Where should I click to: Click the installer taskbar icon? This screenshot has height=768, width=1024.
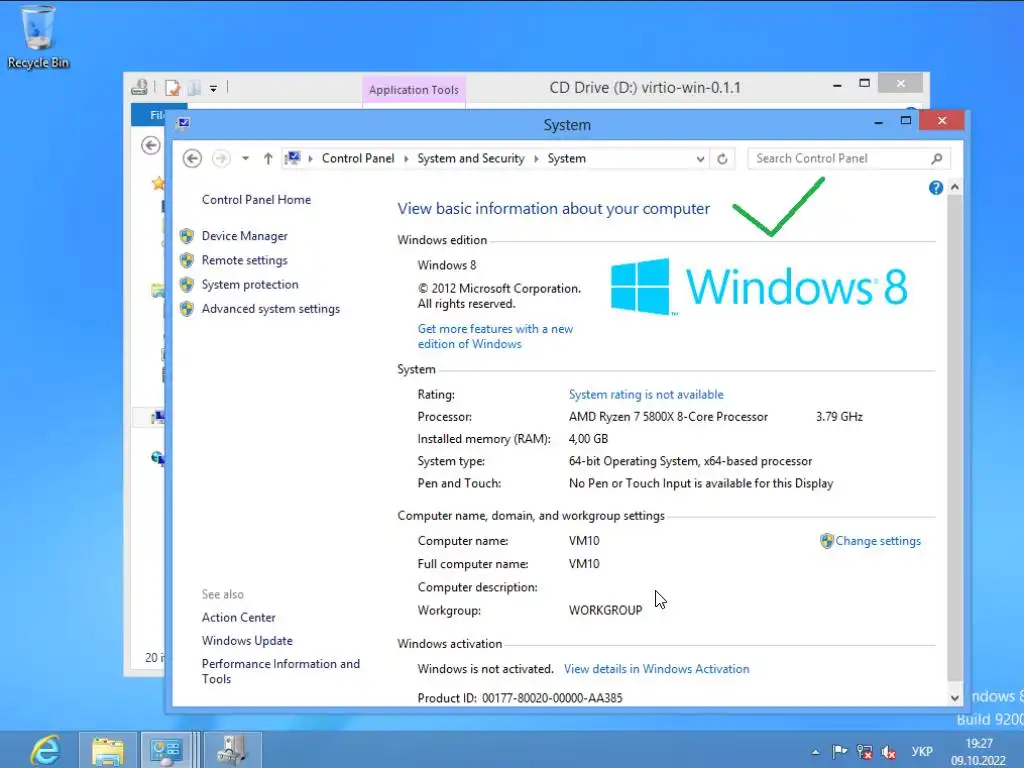point(232,750)
